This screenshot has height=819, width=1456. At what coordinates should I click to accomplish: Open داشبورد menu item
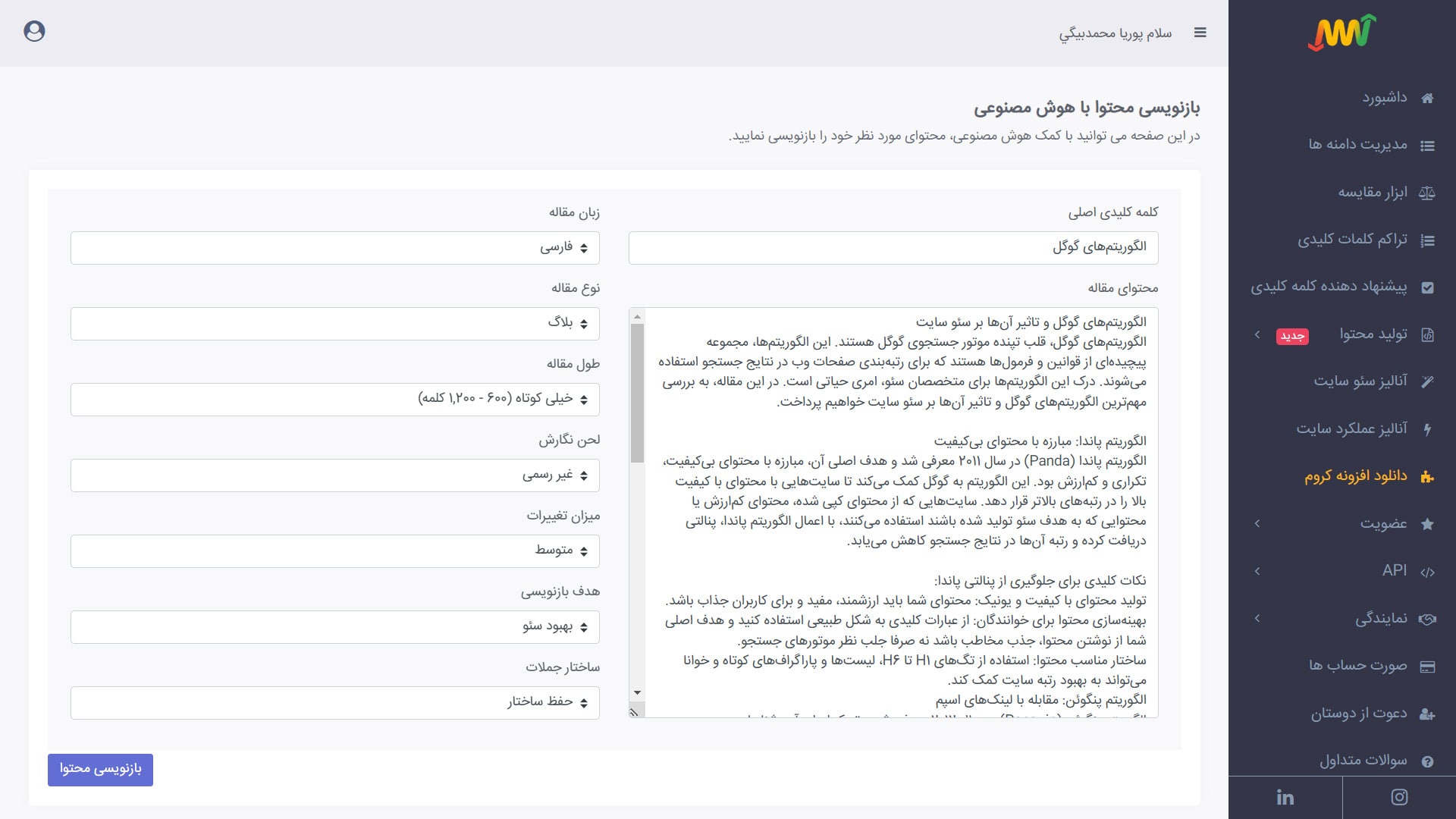(x=1385, y=98)
